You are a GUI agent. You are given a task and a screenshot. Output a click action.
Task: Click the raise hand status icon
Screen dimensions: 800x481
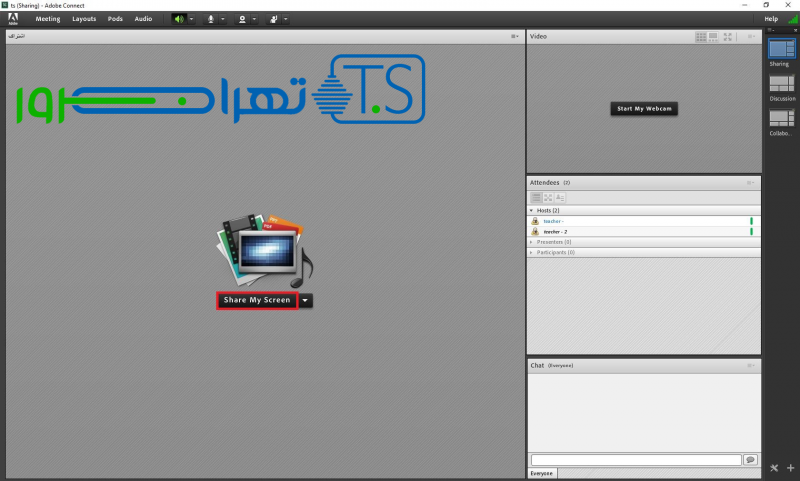point(273,19)
